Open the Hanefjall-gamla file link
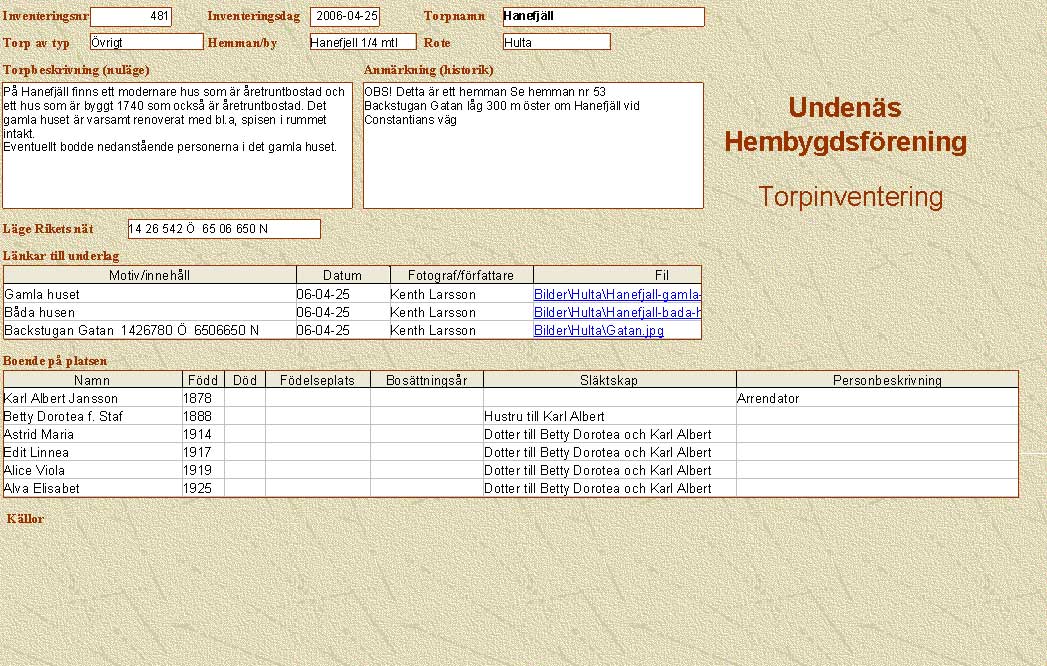The image size is (1047, 666). point(616,295)
